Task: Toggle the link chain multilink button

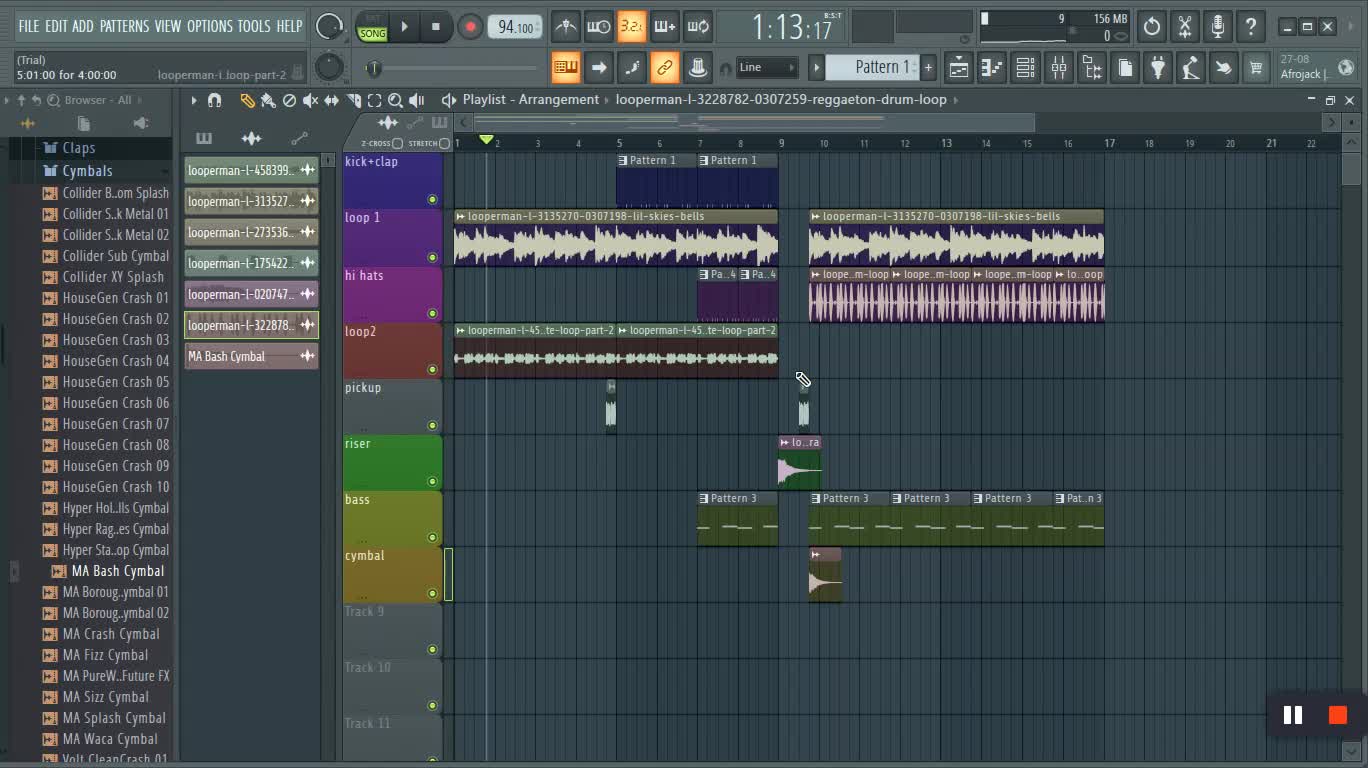Action: [664, 68]
